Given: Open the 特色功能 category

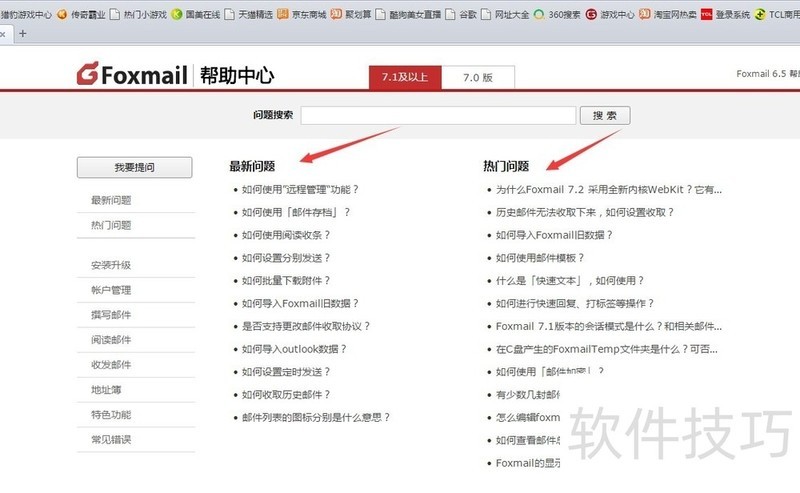Looking at the screenshot, I should 111,414.
